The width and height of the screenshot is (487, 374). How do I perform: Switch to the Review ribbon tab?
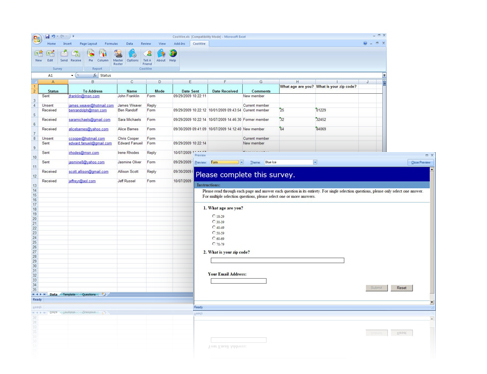[146, 44]
